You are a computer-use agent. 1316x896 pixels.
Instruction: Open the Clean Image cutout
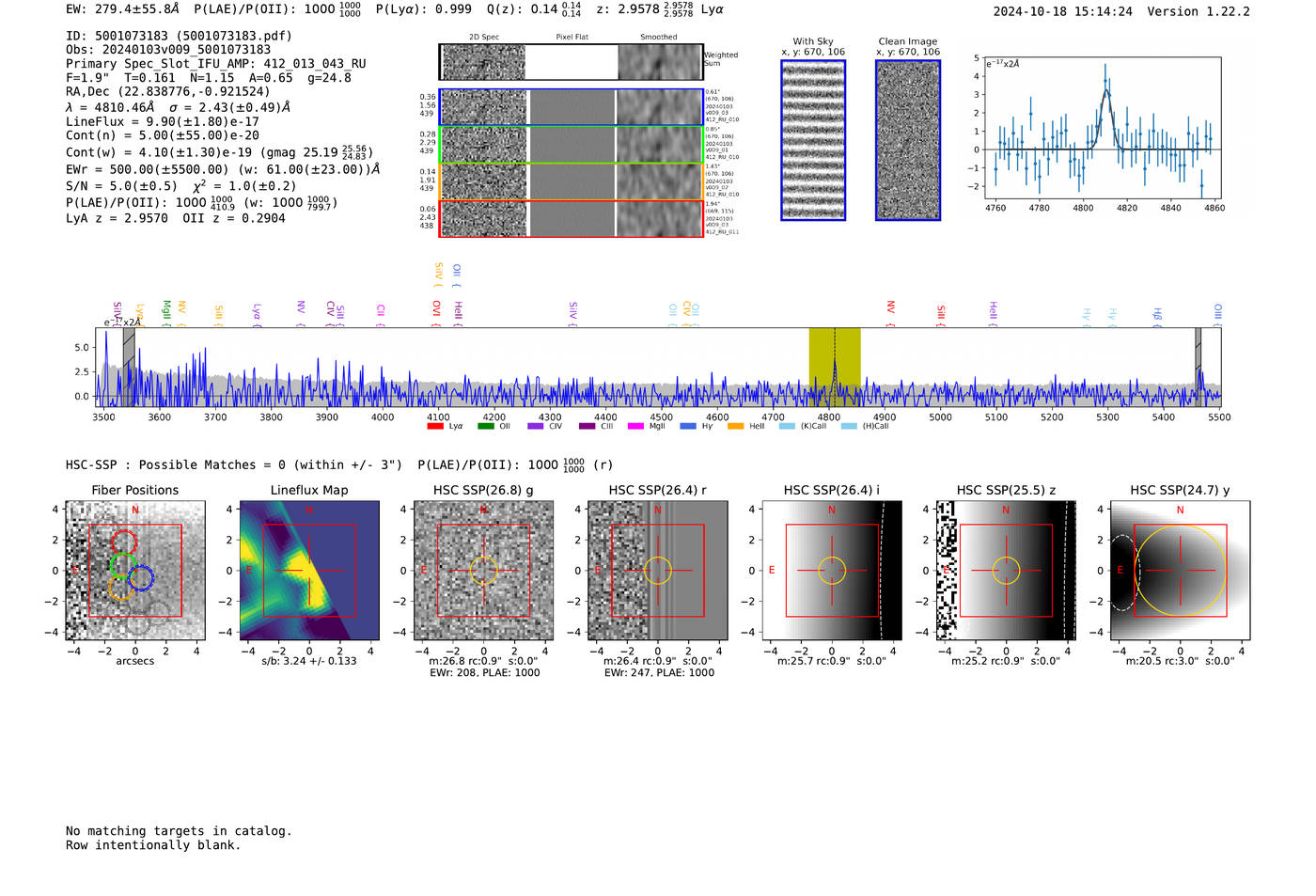[x=908, y=140]
